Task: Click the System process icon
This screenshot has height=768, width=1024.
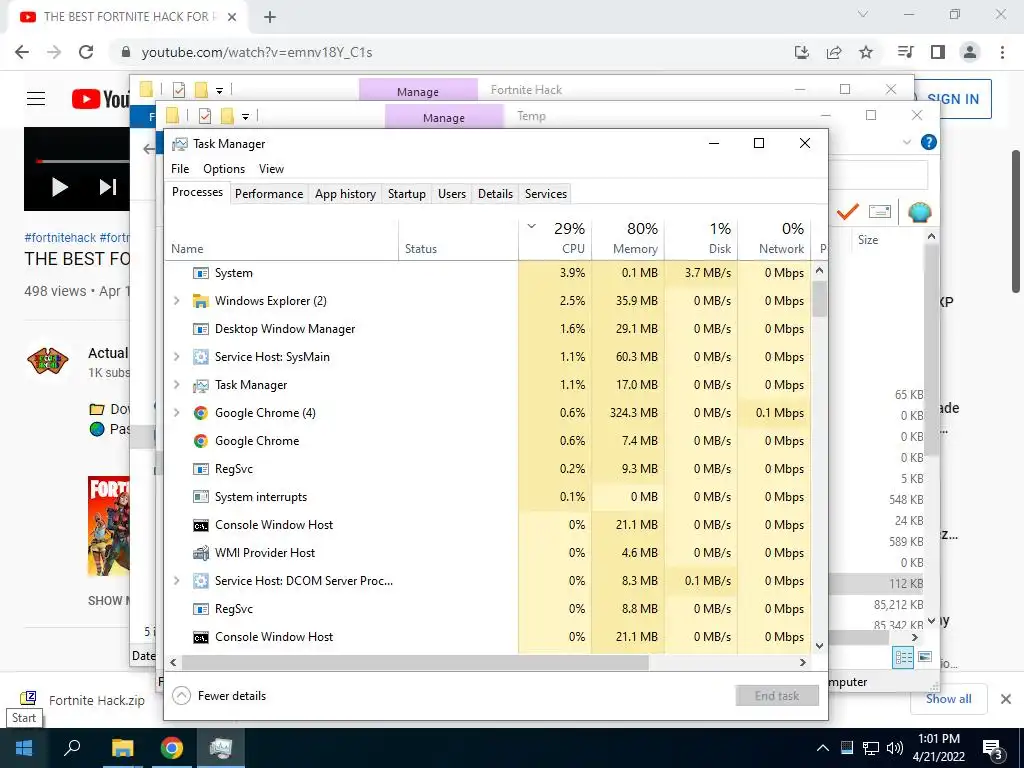Action: (x=200, y=273)
